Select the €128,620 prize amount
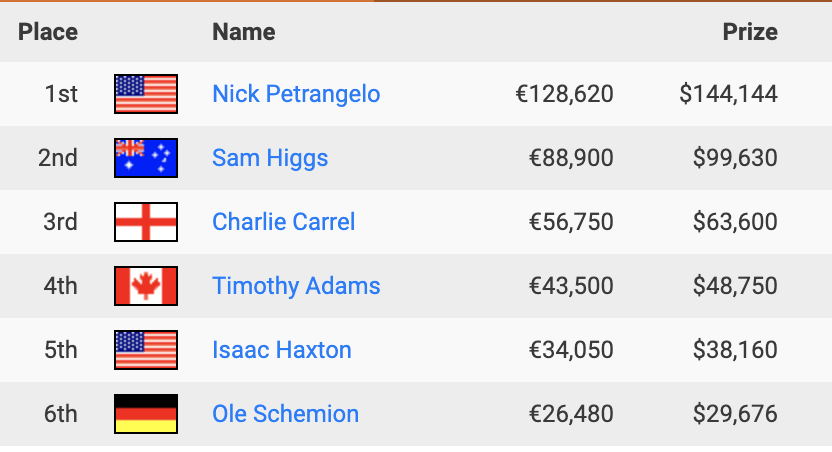Viewport: 832px width, 452px height. coord(564,94)
